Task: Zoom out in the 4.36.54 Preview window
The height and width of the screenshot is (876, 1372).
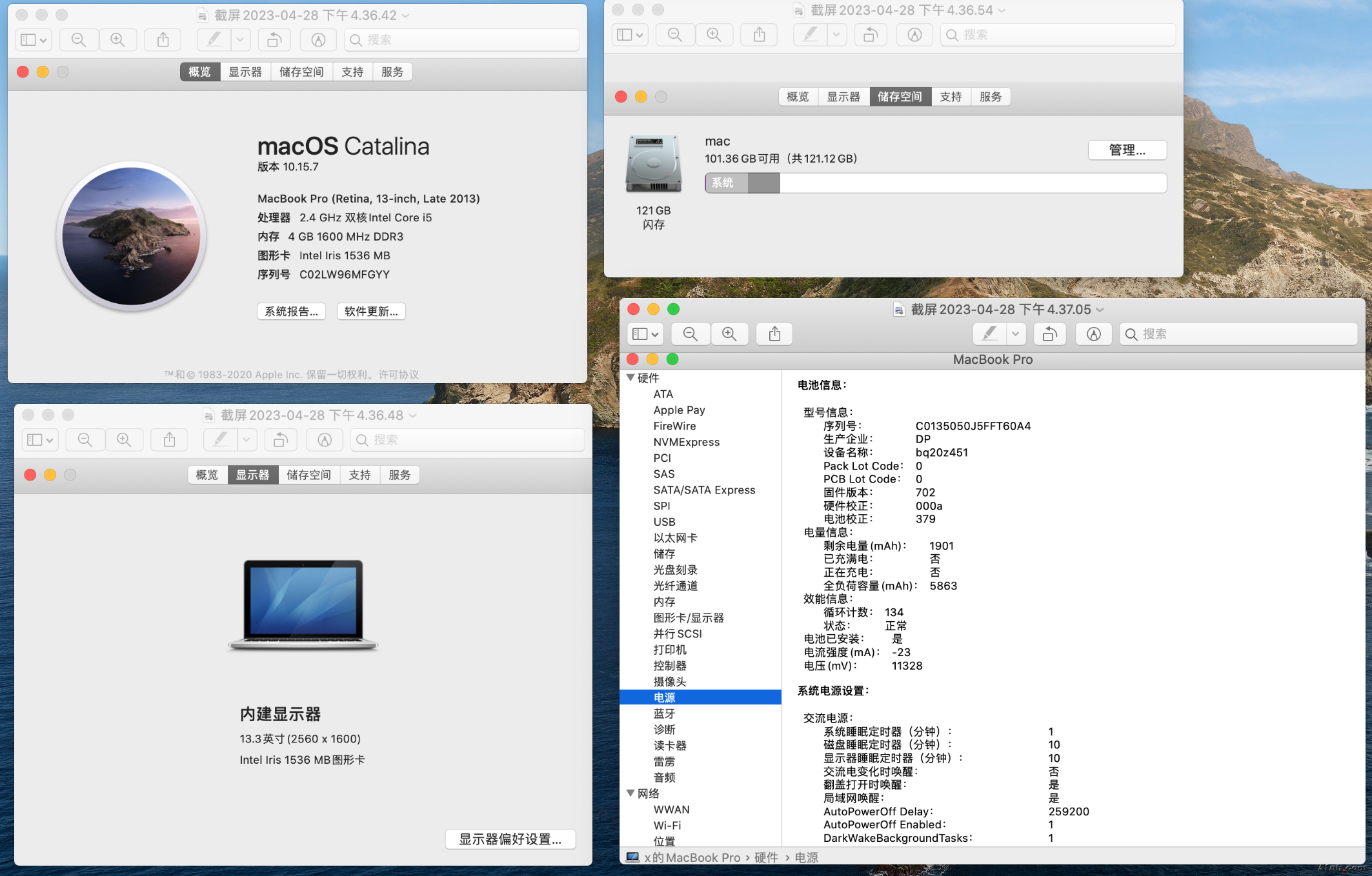Action: coord(675,35)
